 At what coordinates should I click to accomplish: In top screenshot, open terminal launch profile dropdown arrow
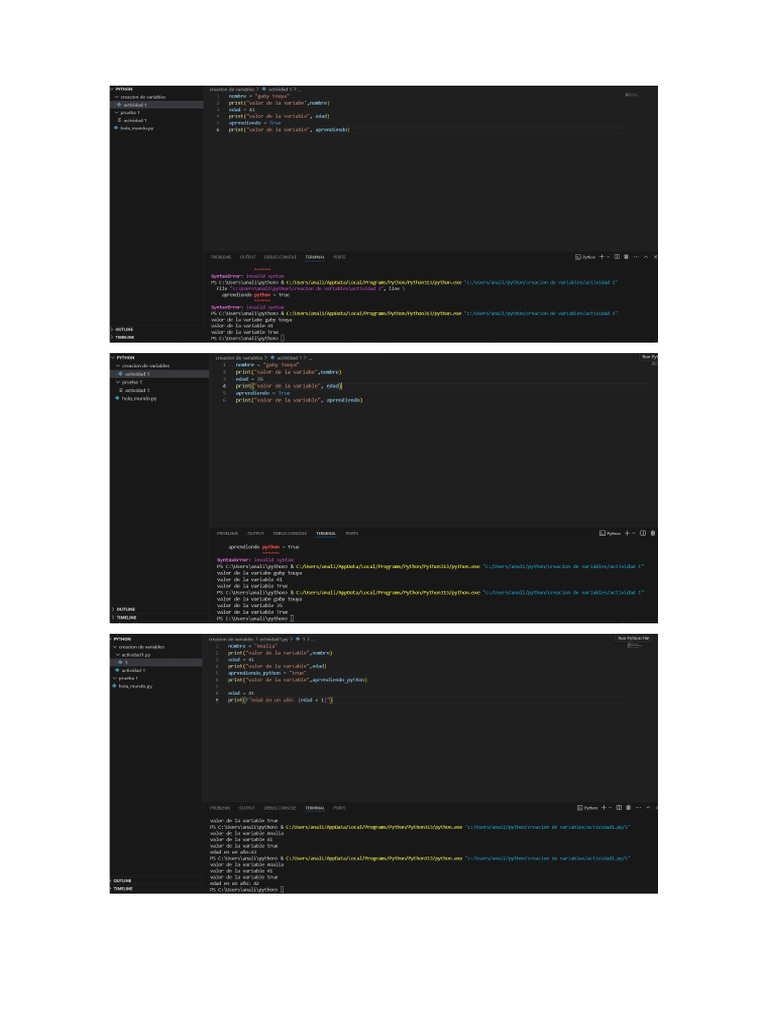click(608, 257)
